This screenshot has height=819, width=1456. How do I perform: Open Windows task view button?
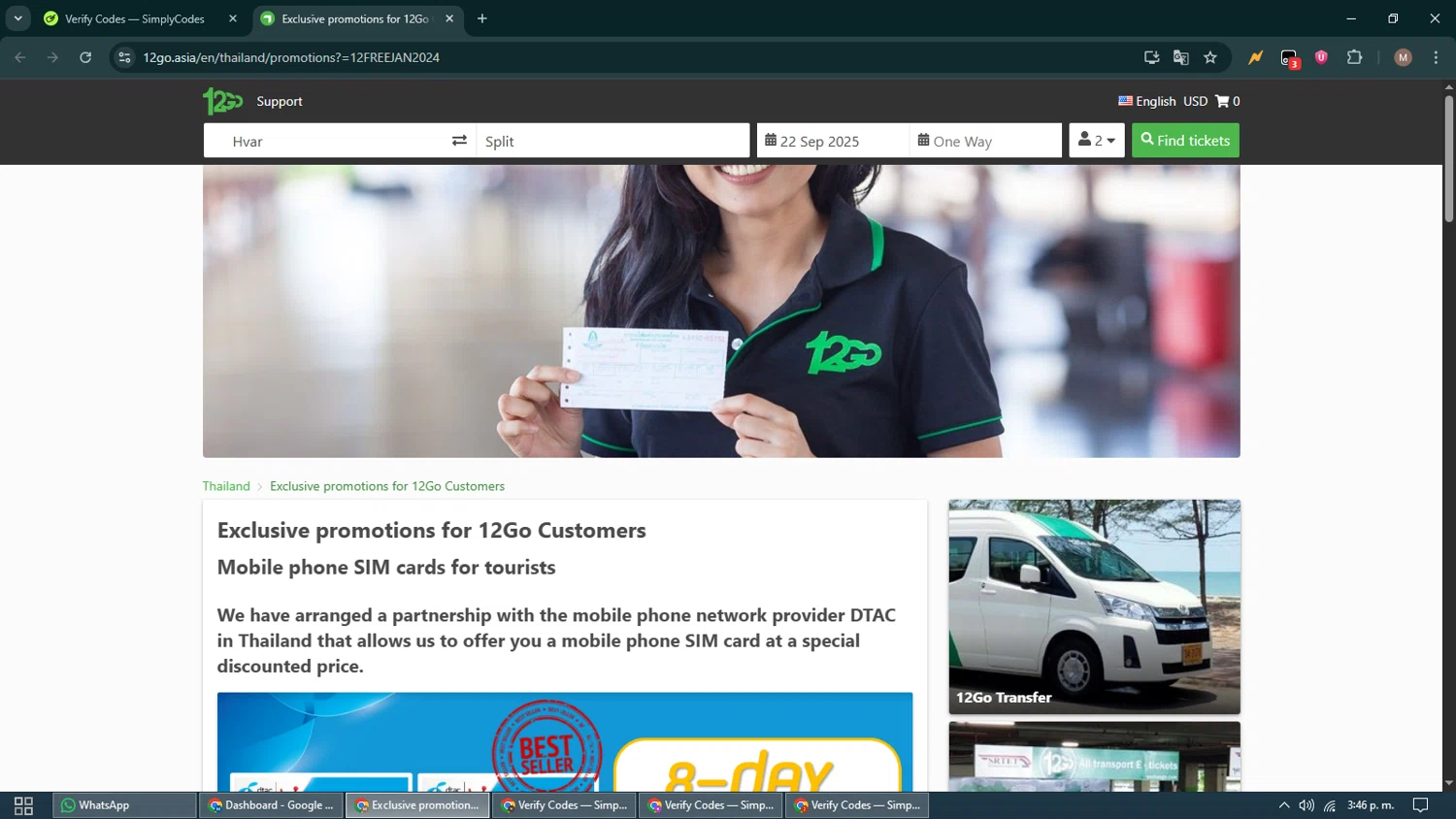click(x=24, y=805)
